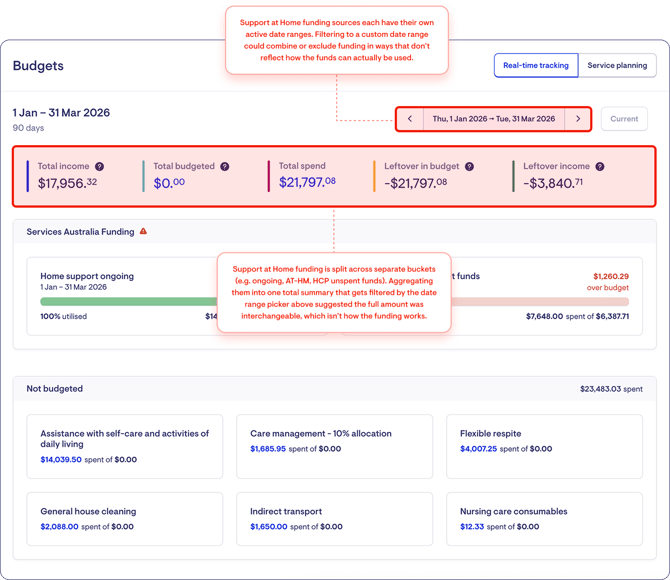Image resolution: width=670 pixels, height=580 pixels.
Task: Click warning icon next to Services Australia Funding
Action: (x=143, y=232)
